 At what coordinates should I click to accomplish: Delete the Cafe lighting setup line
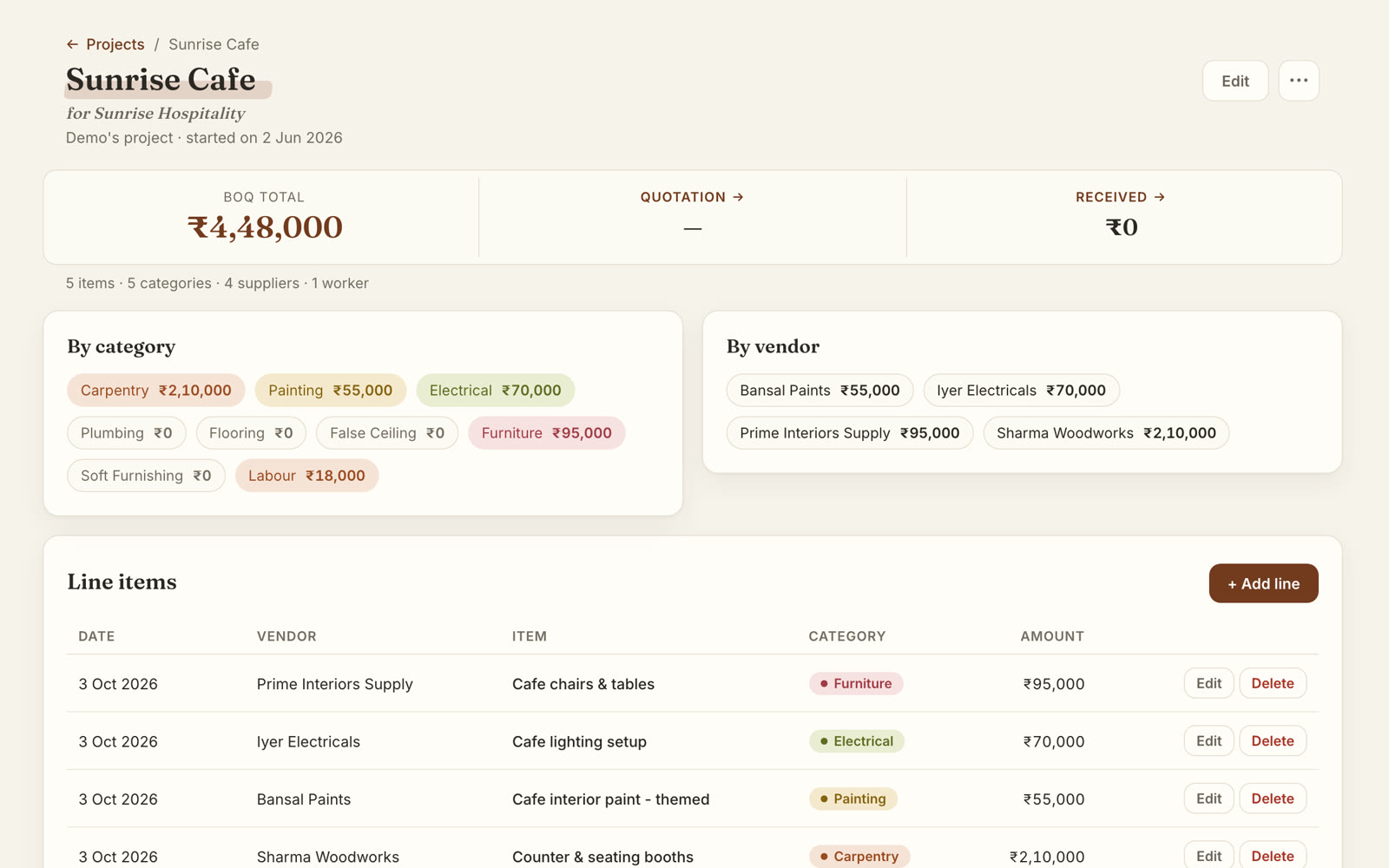click(1273, 741)
